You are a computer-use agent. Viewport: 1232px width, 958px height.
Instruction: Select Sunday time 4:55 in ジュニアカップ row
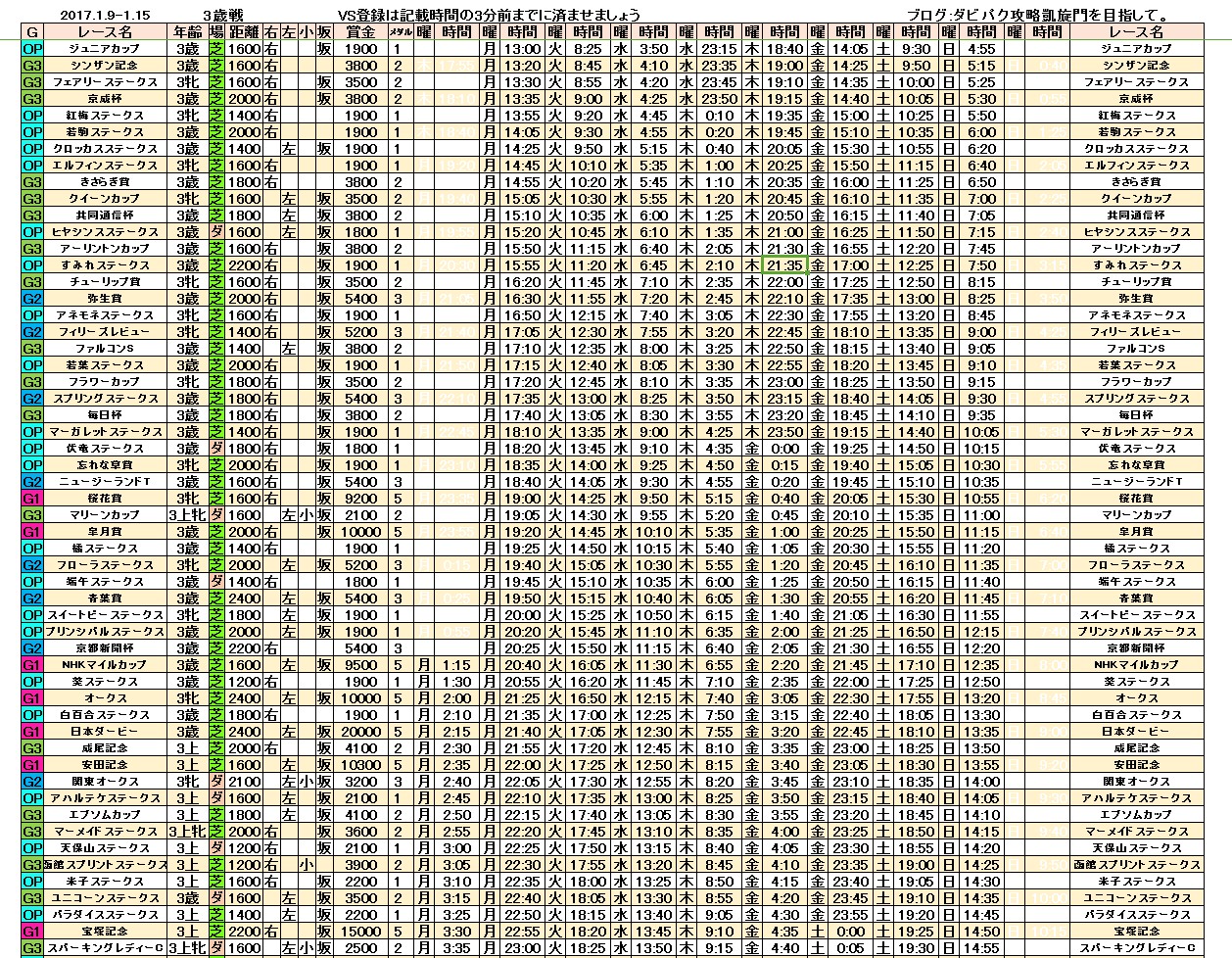[x=980, y=49]
